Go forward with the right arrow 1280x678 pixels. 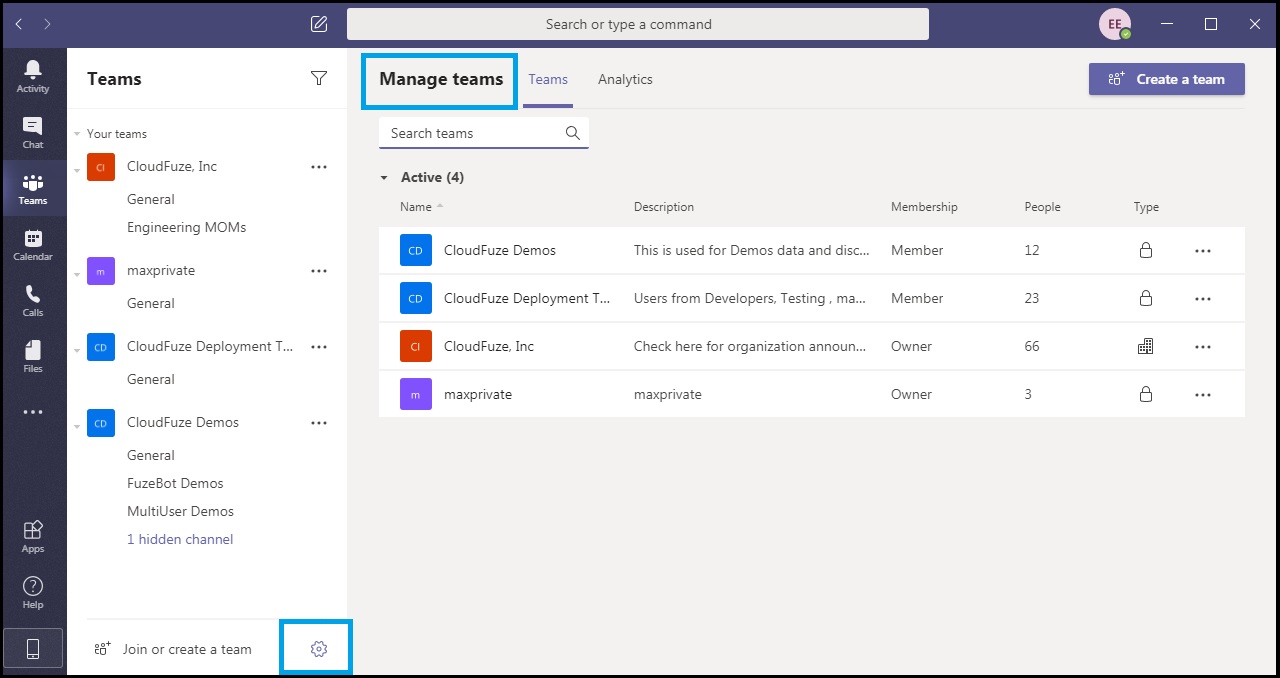tap(47, 24)
